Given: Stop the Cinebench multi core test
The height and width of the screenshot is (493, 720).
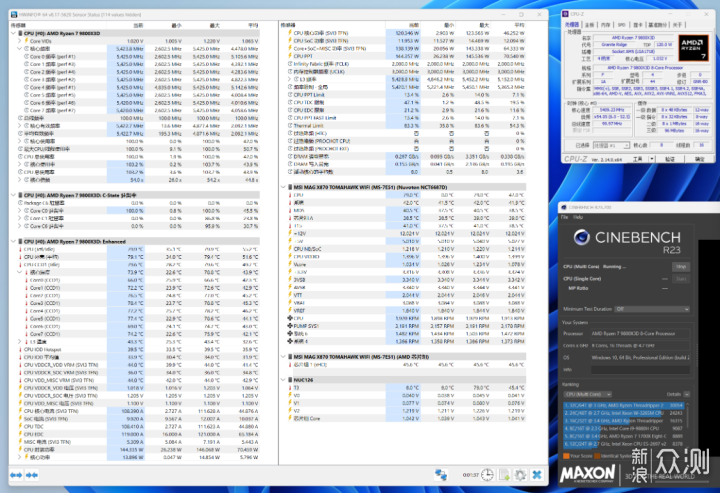Looking at the screenshot, I should tap(681, 267).
